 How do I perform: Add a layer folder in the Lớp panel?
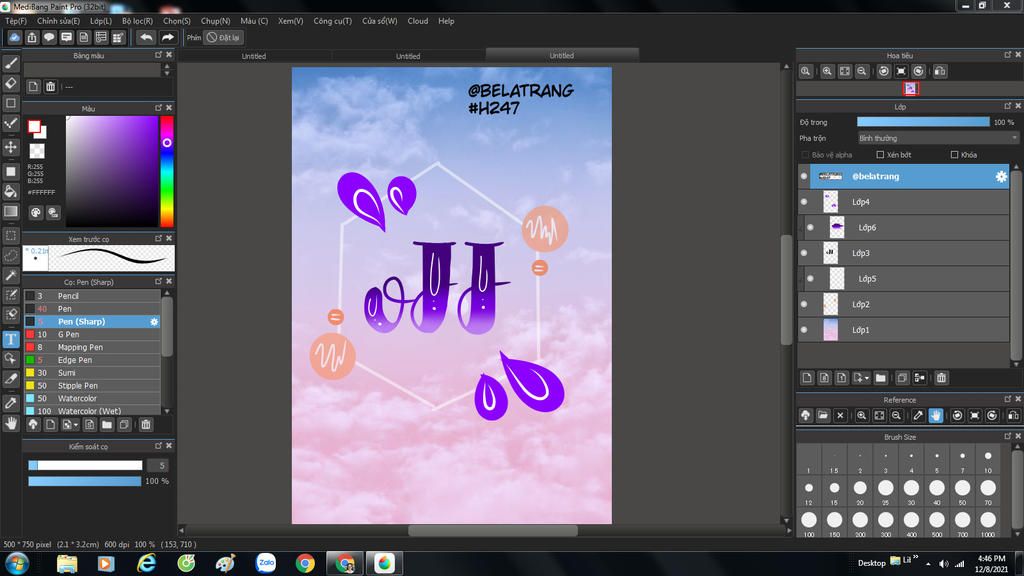[880, 377]
